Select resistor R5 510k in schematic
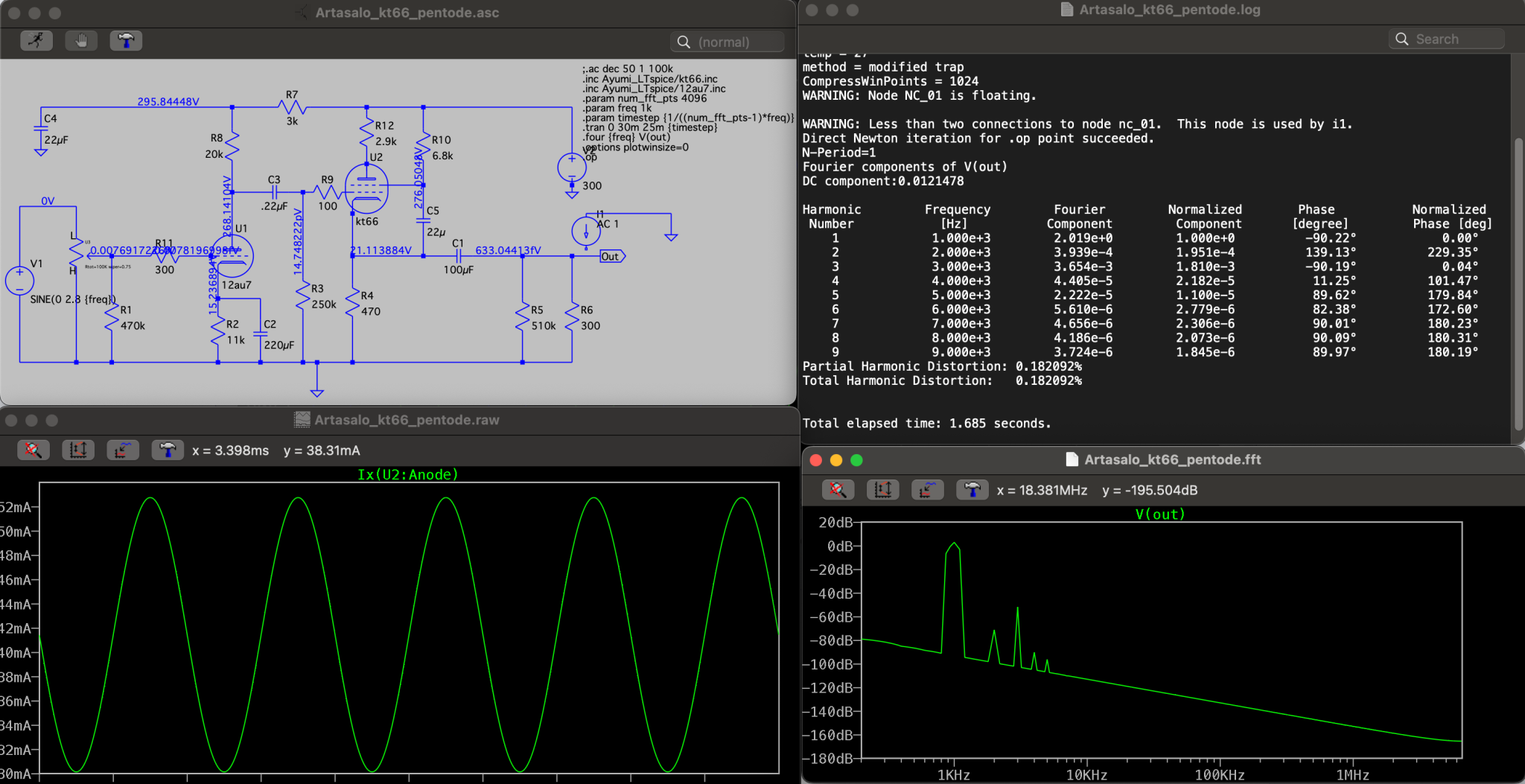The height and width of the screenshot is (784, 1525). tap(523, 318)
